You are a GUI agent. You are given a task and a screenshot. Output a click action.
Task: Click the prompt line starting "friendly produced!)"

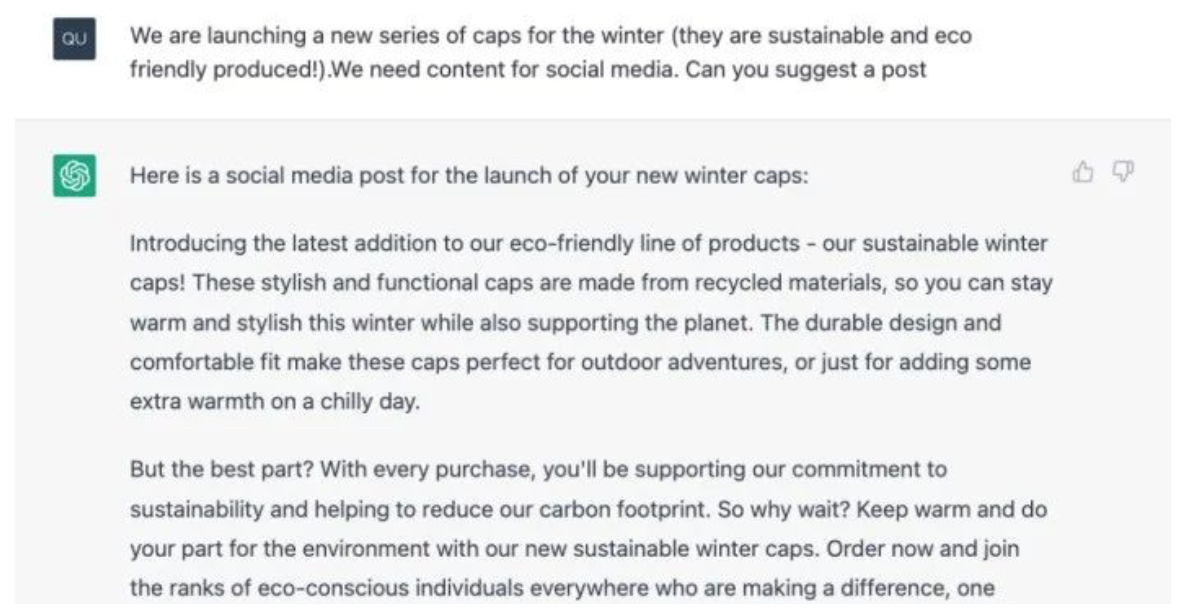pos(528,70)
